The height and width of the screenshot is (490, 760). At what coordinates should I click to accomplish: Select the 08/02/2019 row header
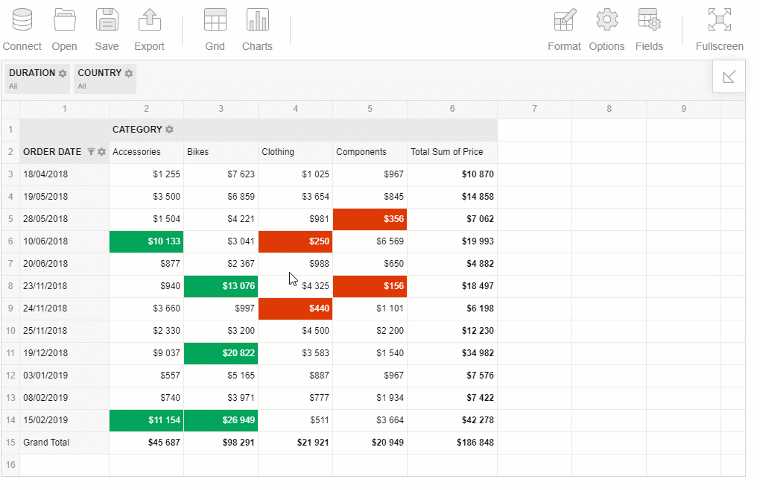(x=64, y=398)
